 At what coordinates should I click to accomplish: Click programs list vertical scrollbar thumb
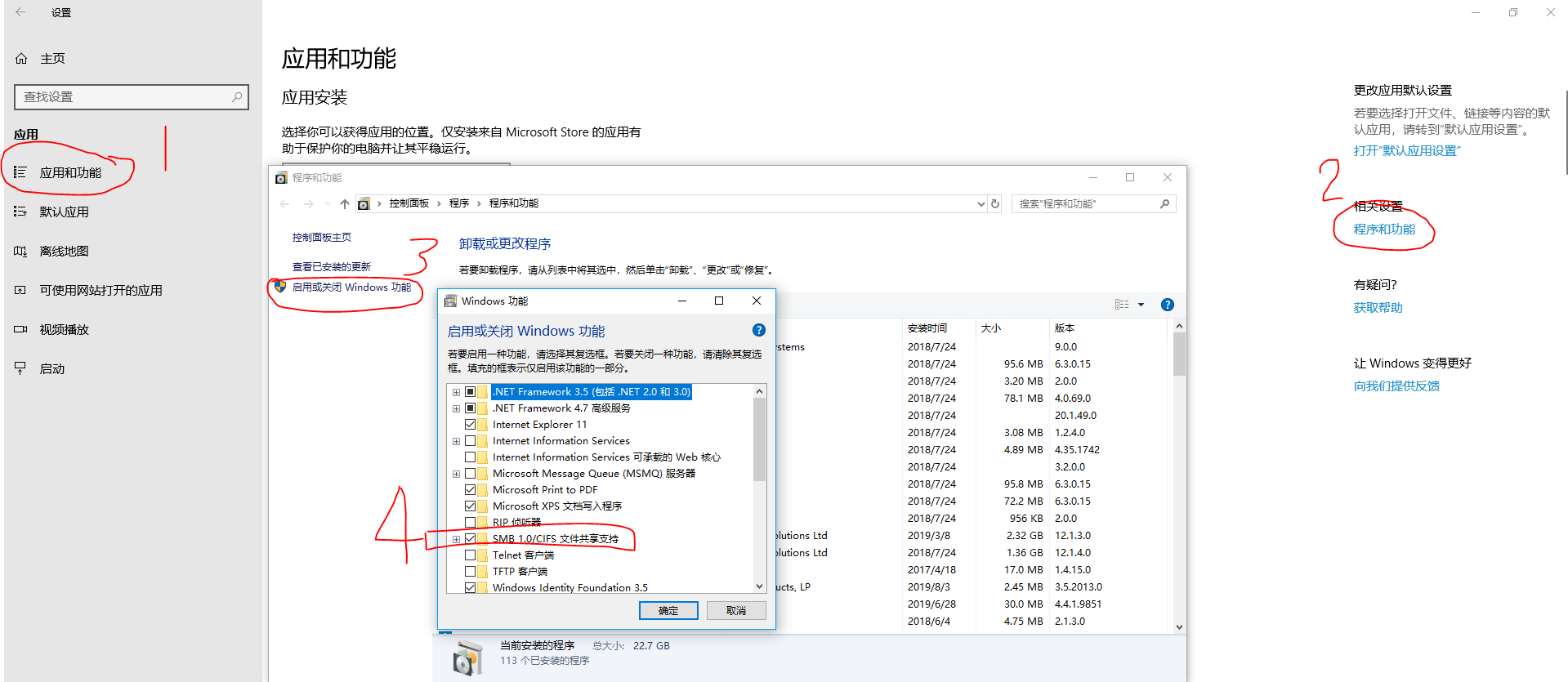(1179, 354)
